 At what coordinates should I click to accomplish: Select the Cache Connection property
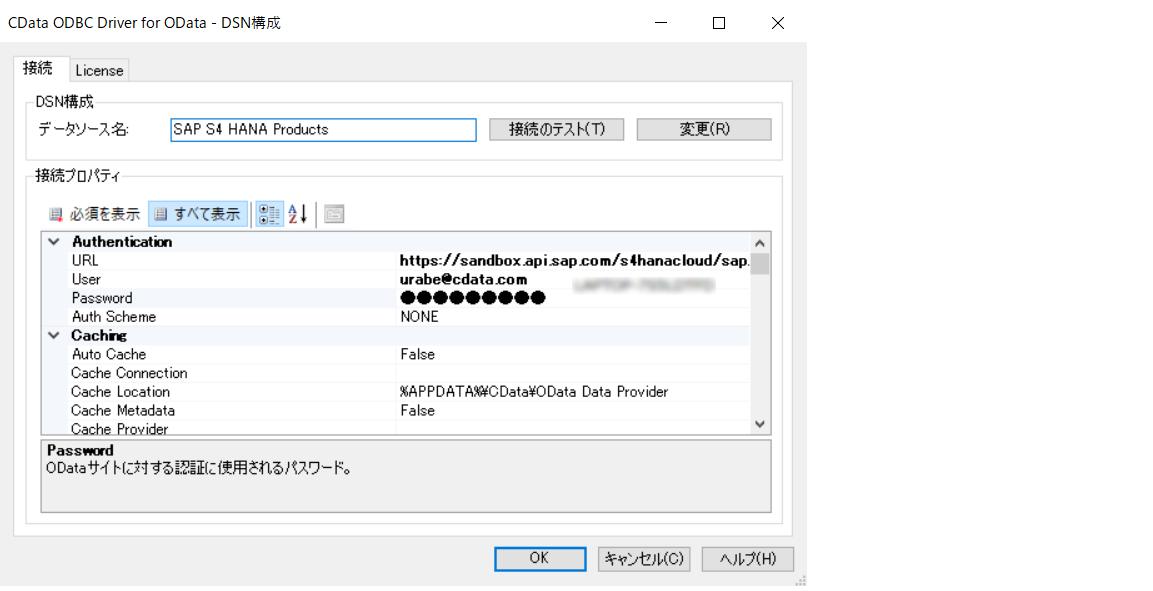tap(129, 373)
